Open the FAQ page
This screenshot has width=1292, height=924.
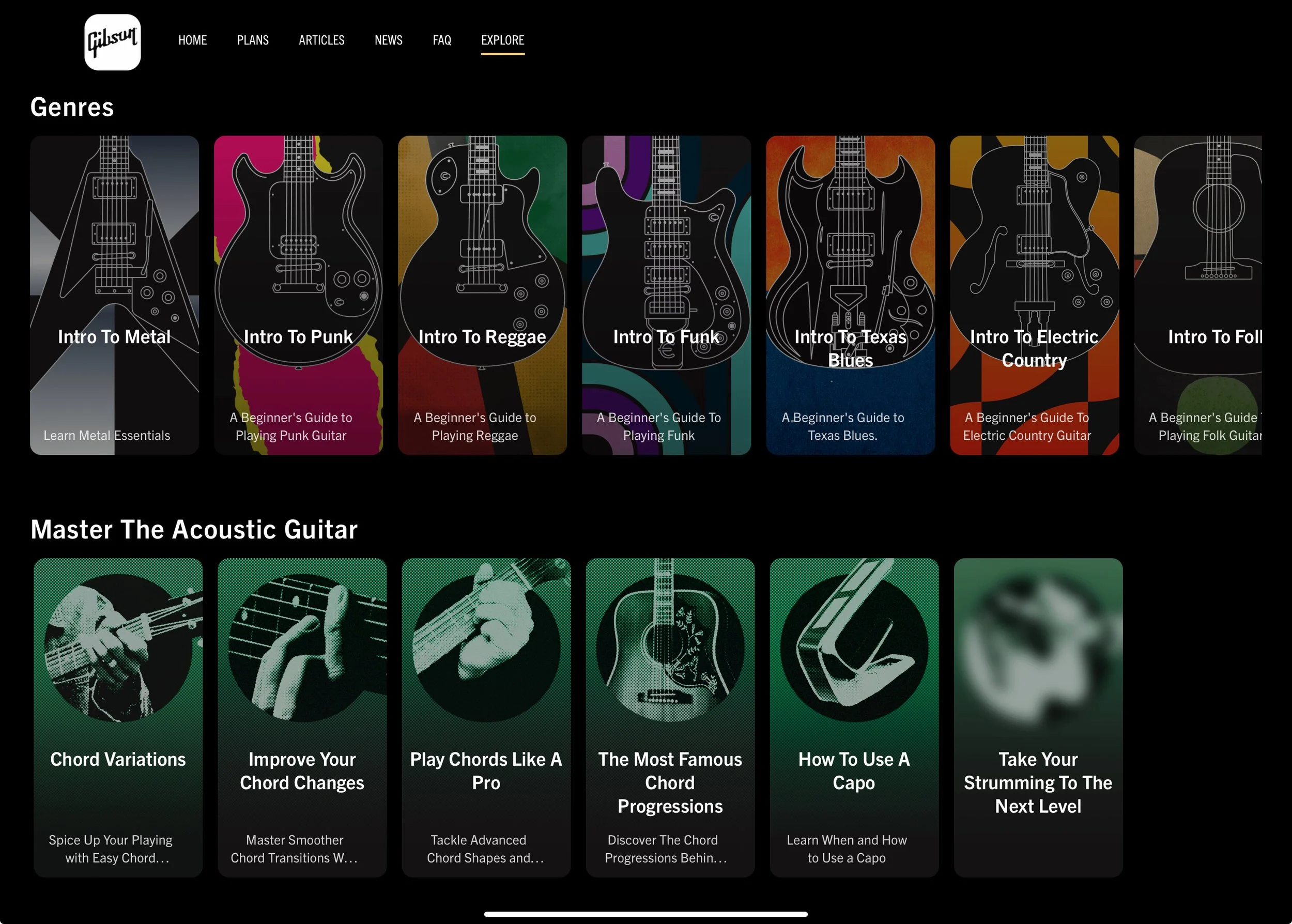441,40
